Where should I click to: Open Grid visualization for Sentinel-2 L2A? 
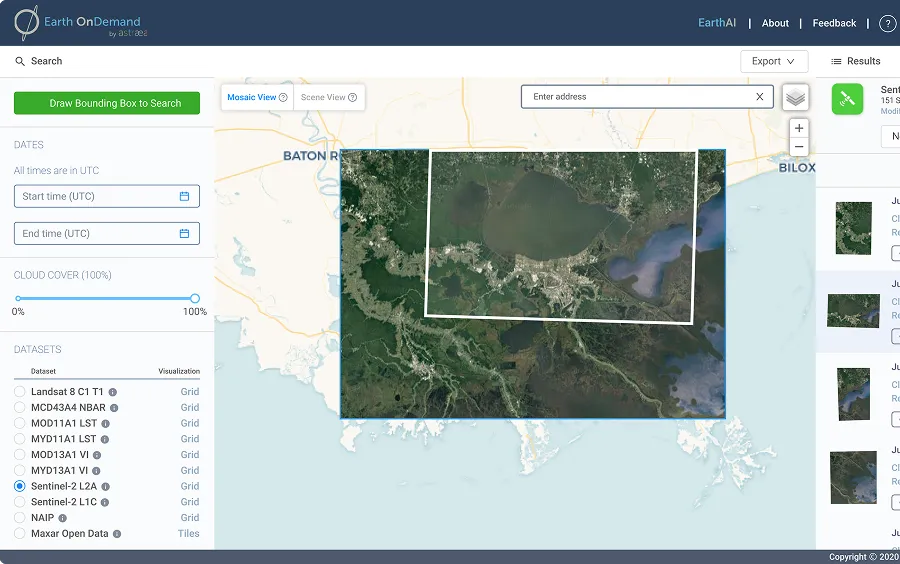[190, 486]
